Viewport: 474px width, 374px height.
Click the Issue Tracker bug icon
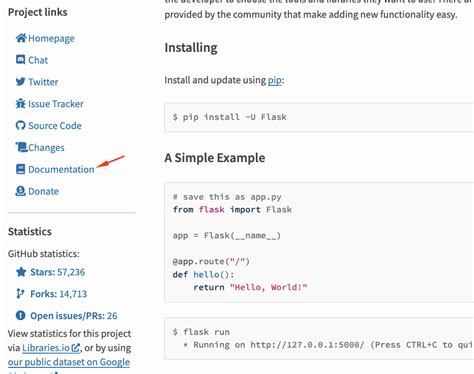click(20, 104)
